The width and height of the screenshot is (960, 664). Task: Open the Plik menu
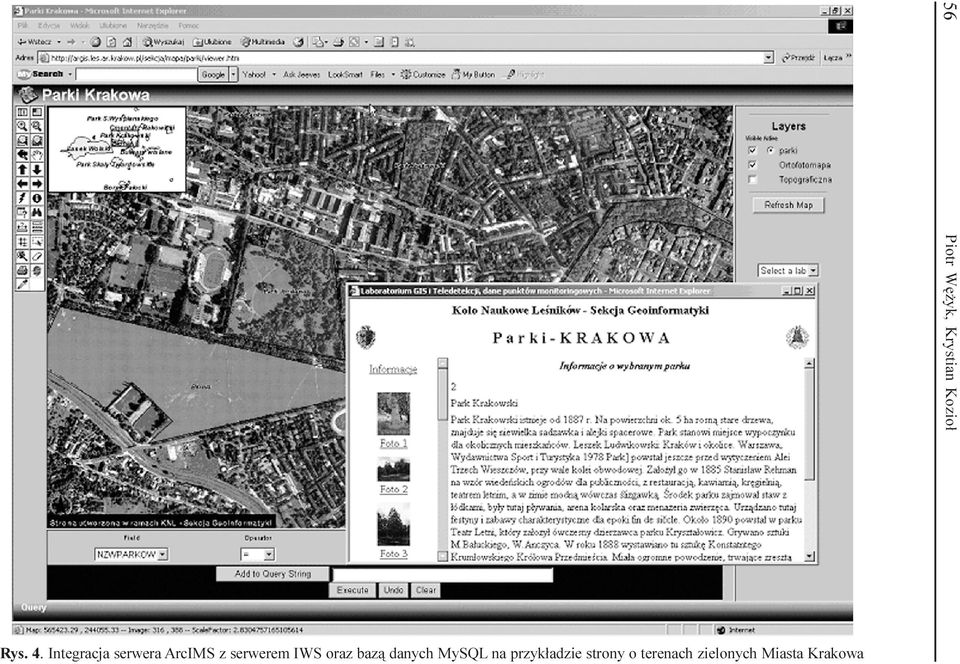23,26
